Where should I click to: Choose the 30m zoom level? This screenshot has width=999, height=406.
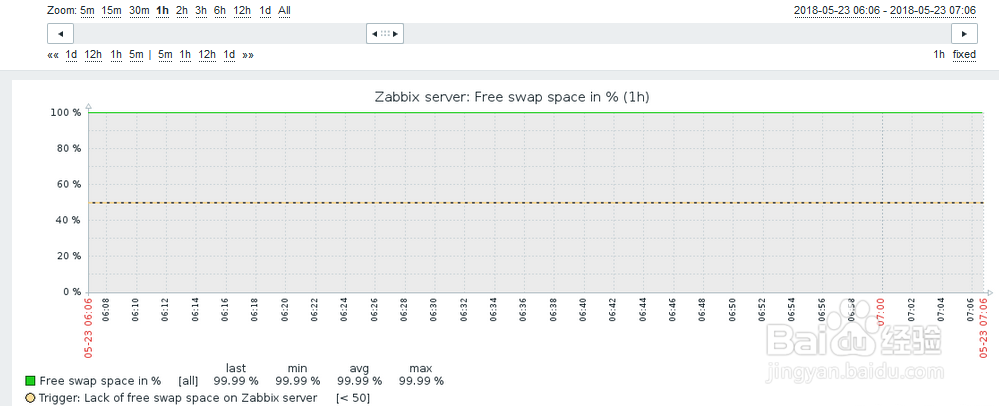(x=139, y=10)
